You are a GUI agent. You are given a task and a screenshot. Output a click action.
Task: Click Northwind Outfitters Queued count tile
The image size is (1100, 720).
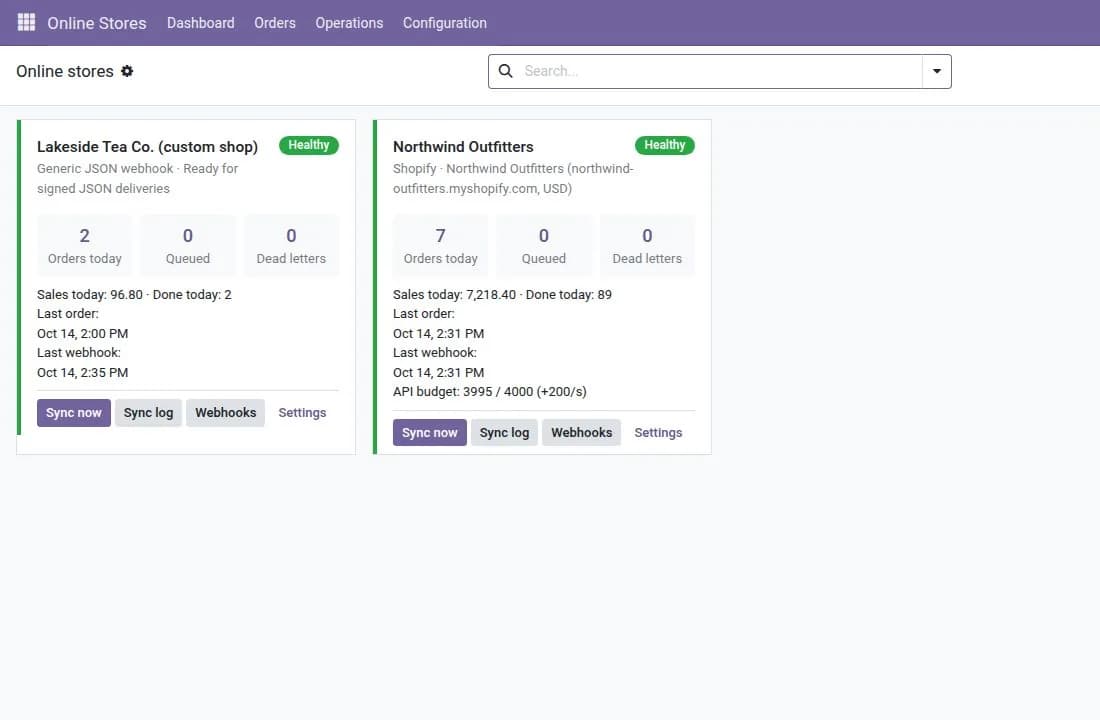[544, 245]
